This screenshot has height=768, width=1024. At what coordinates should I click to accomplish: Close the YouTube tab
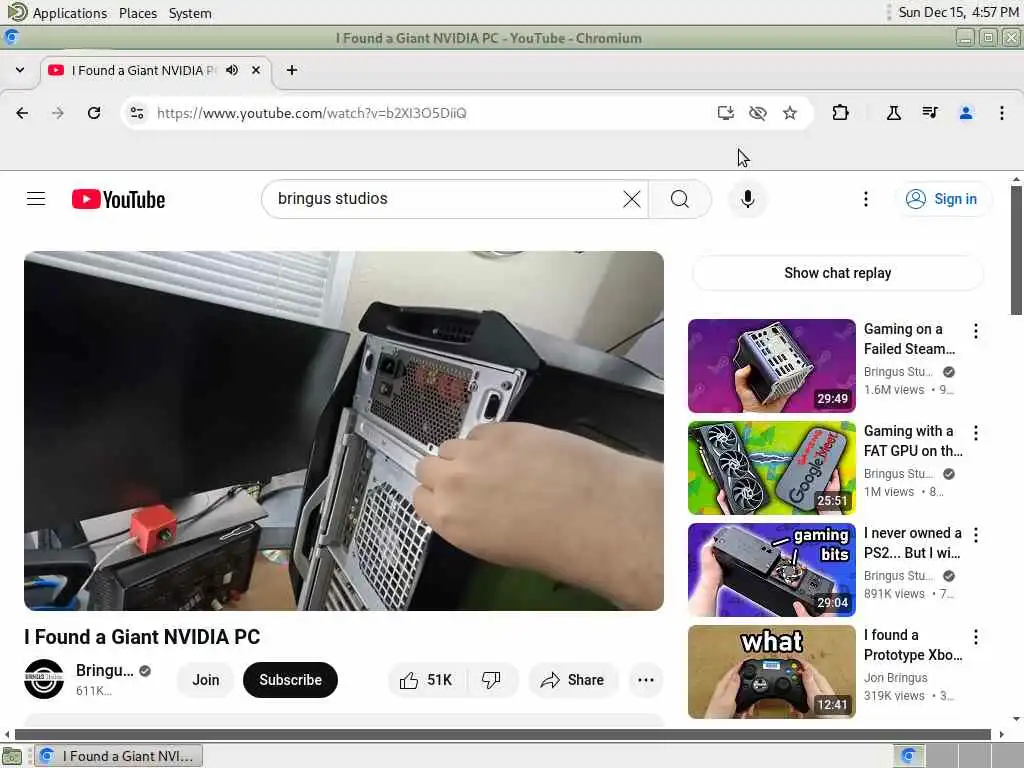click(x=256, y=70)
